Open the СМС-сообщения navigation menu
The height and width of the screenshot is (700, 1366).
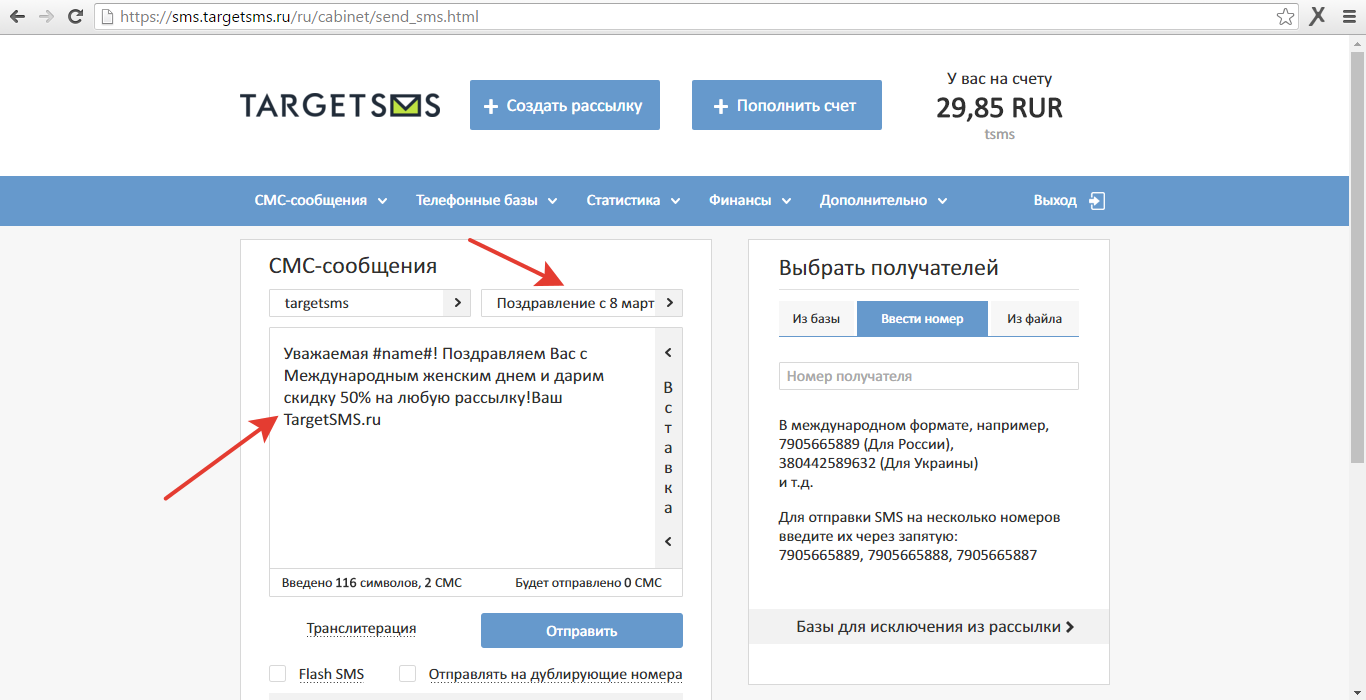tap(321, 200)
